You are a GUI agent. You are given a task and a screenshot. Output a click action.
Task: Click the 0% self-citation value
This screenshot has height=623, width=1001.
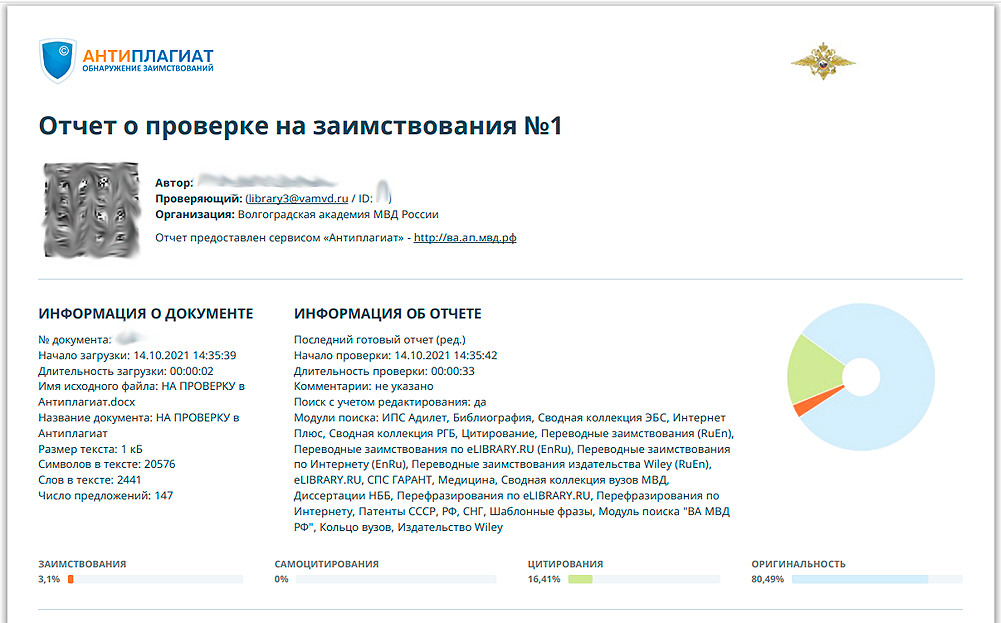tap(282, 579)
